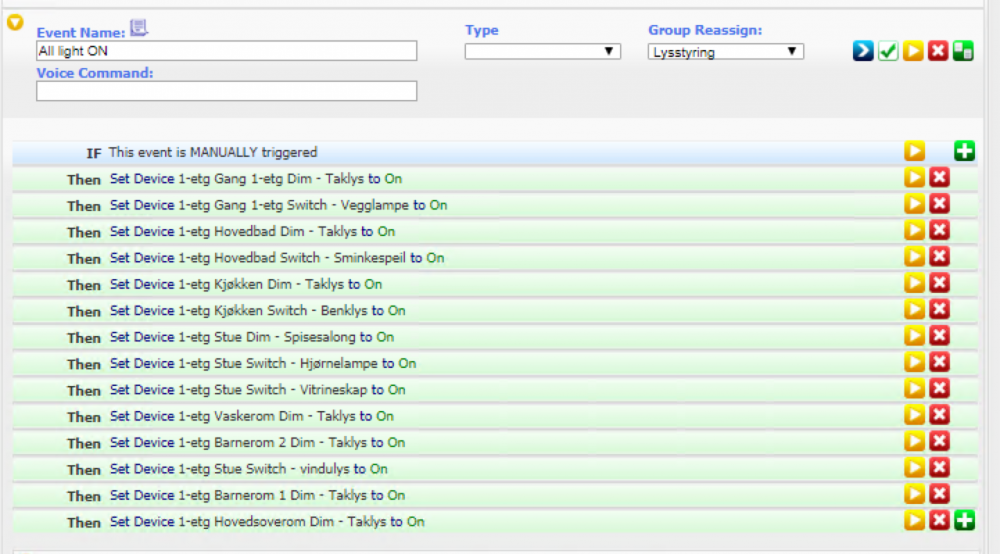Remove the Stue Switch Hjørnelampe action
Screen dimensions: 1000x554
click(x=939, y=362)
